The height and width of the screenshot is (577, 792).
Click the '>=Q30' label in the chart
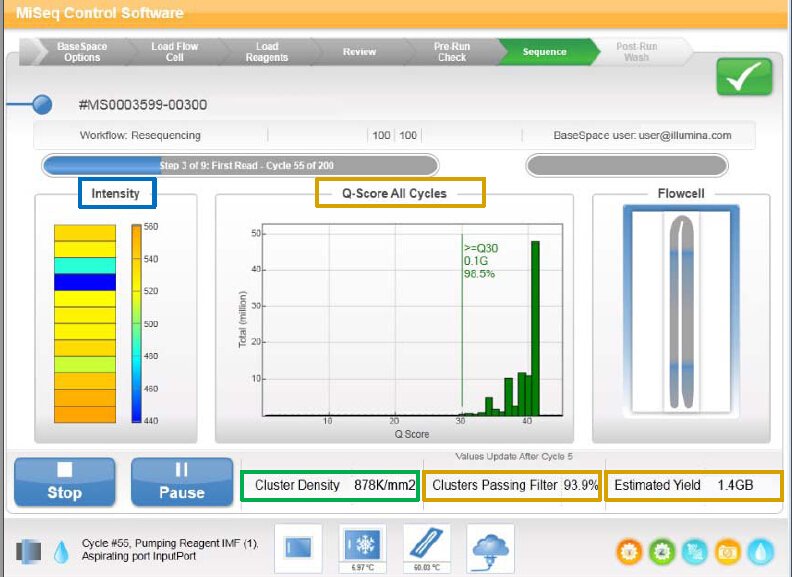pyautogui.click(x=481, y=248)
